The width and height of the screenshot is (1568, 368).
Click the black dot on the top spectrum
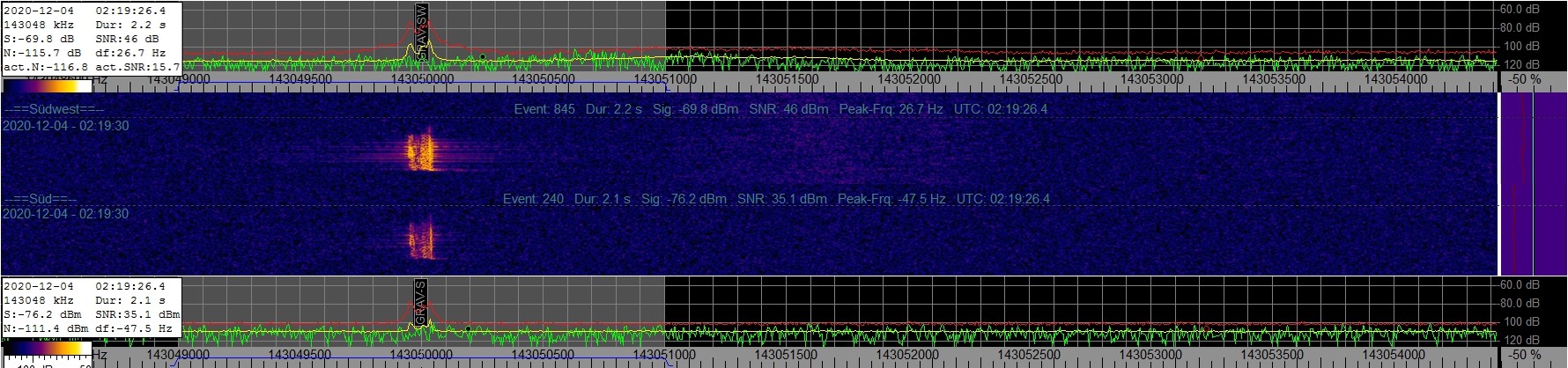(483, 57)
